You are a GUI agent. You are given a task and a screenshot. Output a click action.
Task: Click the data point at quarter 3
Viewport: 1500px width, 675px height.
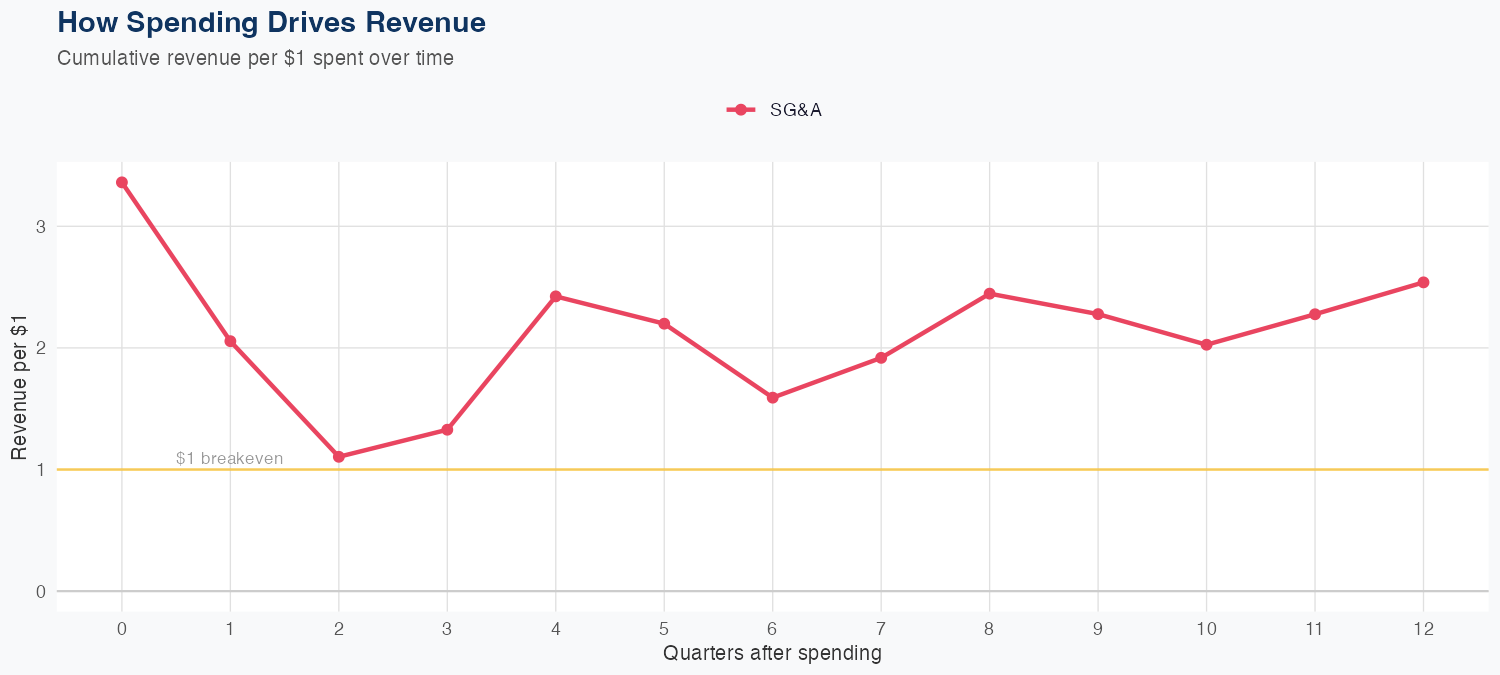tap(447, 429)
